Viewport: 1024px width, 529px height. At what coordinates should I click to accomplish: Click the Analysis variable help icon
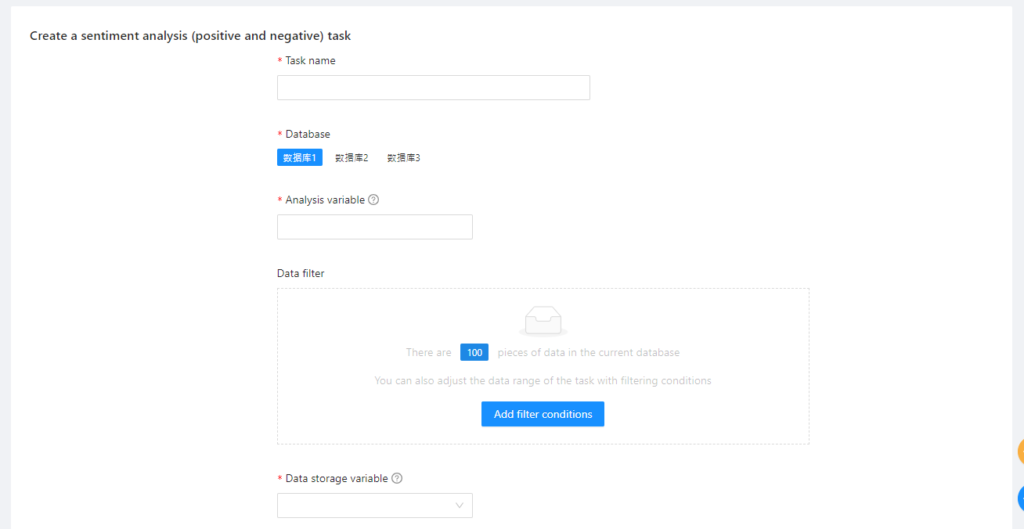click(x=374, y=200)
